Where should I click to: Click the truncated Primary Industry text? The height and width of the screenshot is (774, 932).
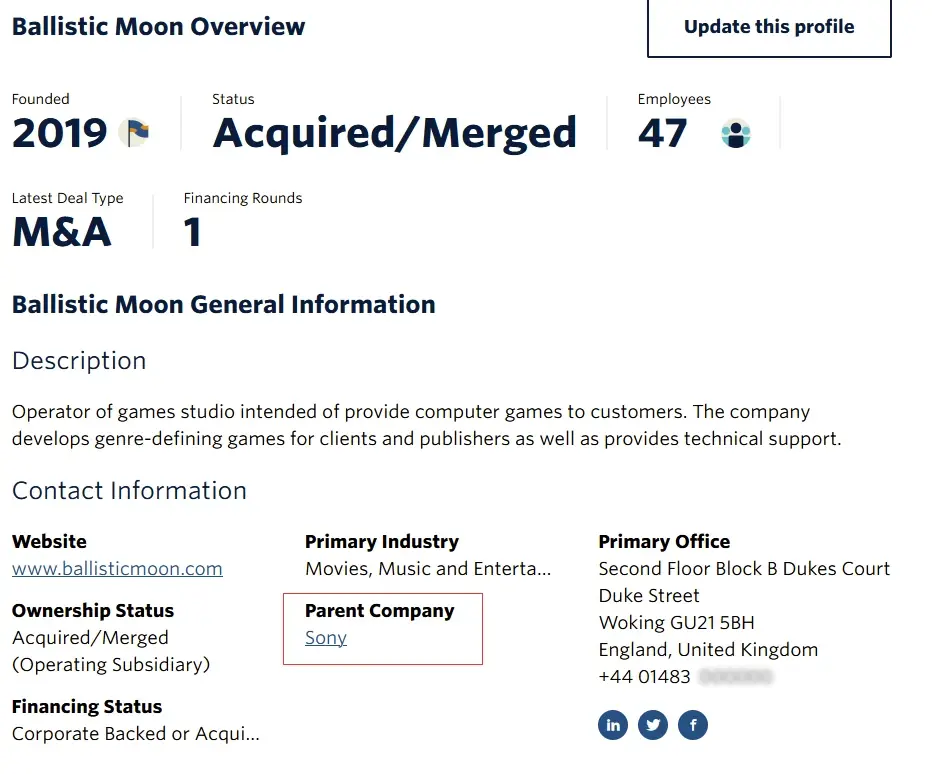(x=428, y=569)
